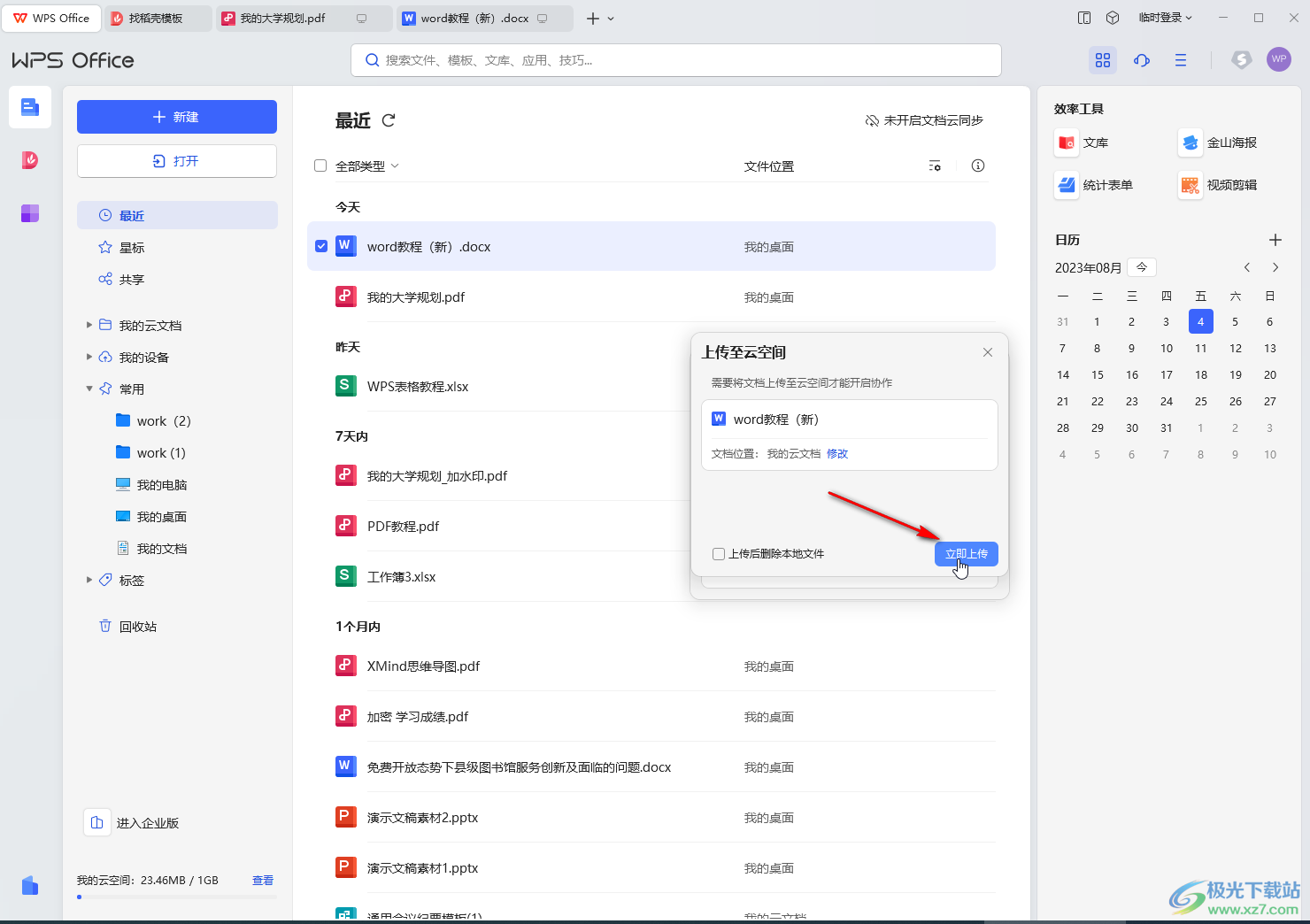
Task: Add a calendar event with plus icon
Action: click(x=1275, y=240)
